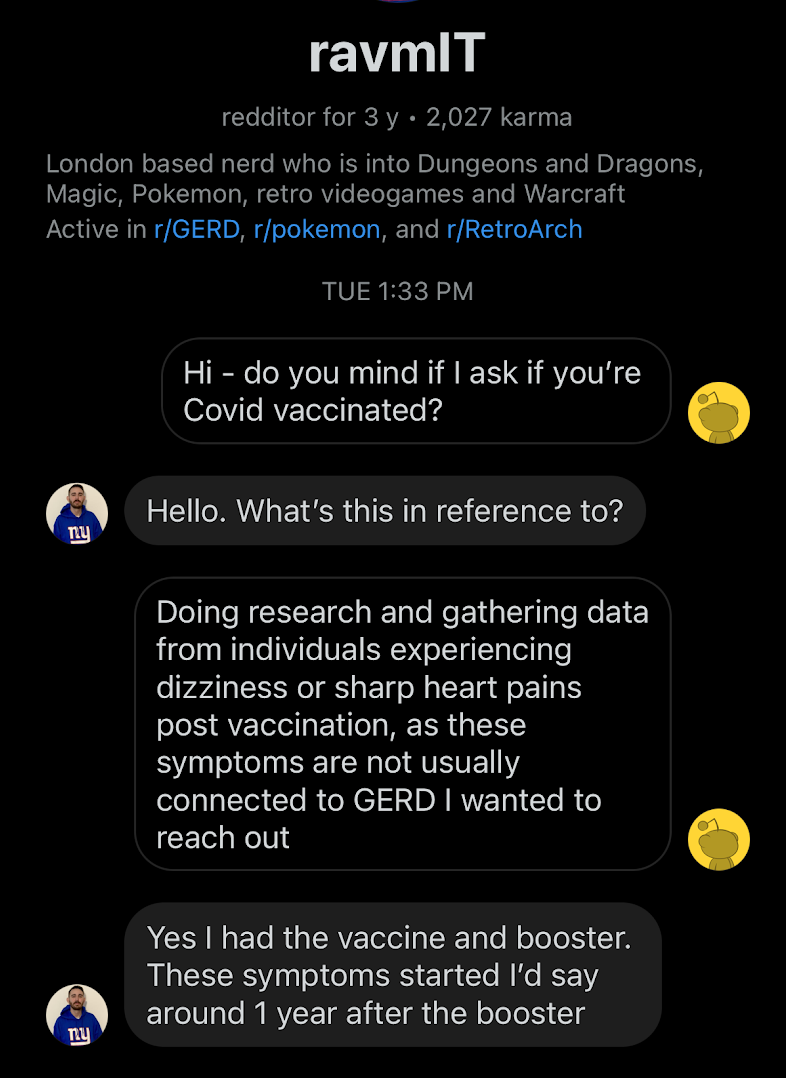Tap yellow Snoo avatar beside research message
The image size is (786, 1078).
719,839
